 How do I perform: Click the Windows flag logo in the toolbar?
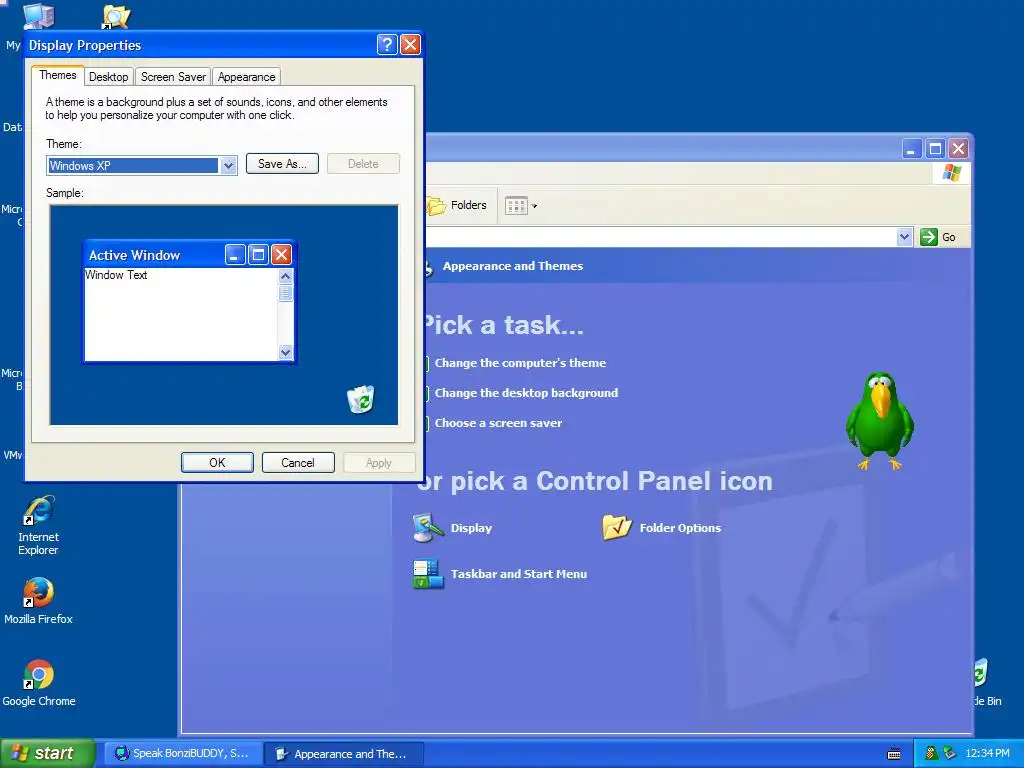[x=952, y=173]
